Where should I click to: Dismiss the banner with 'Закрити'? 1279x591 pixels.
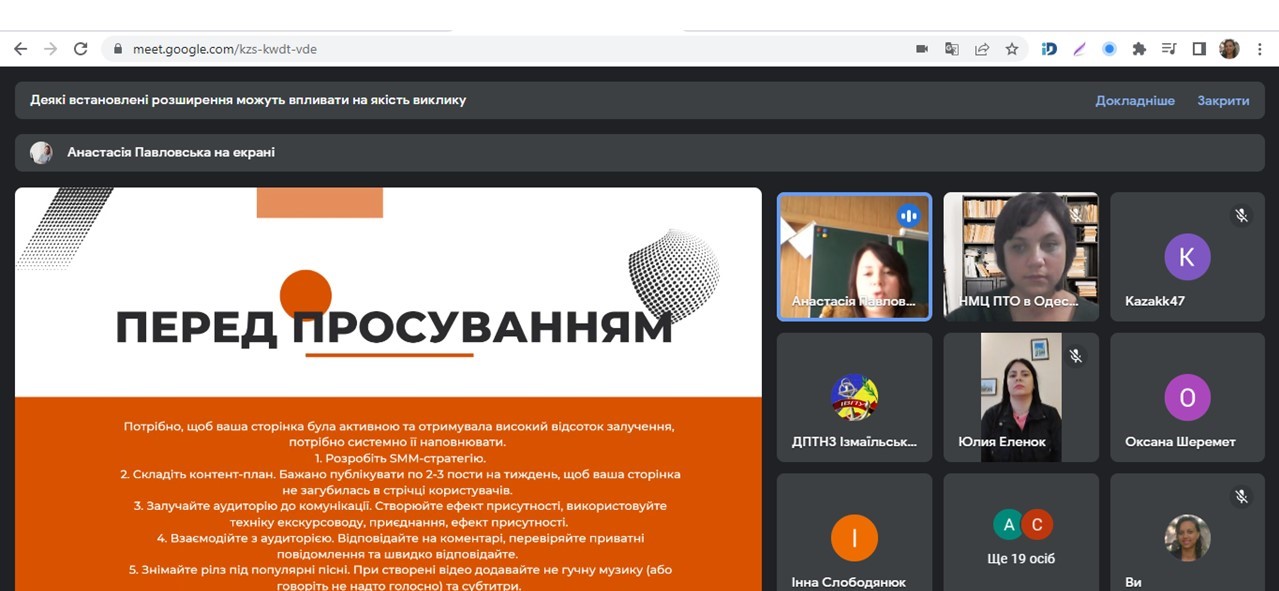(x=1223, y=101)
